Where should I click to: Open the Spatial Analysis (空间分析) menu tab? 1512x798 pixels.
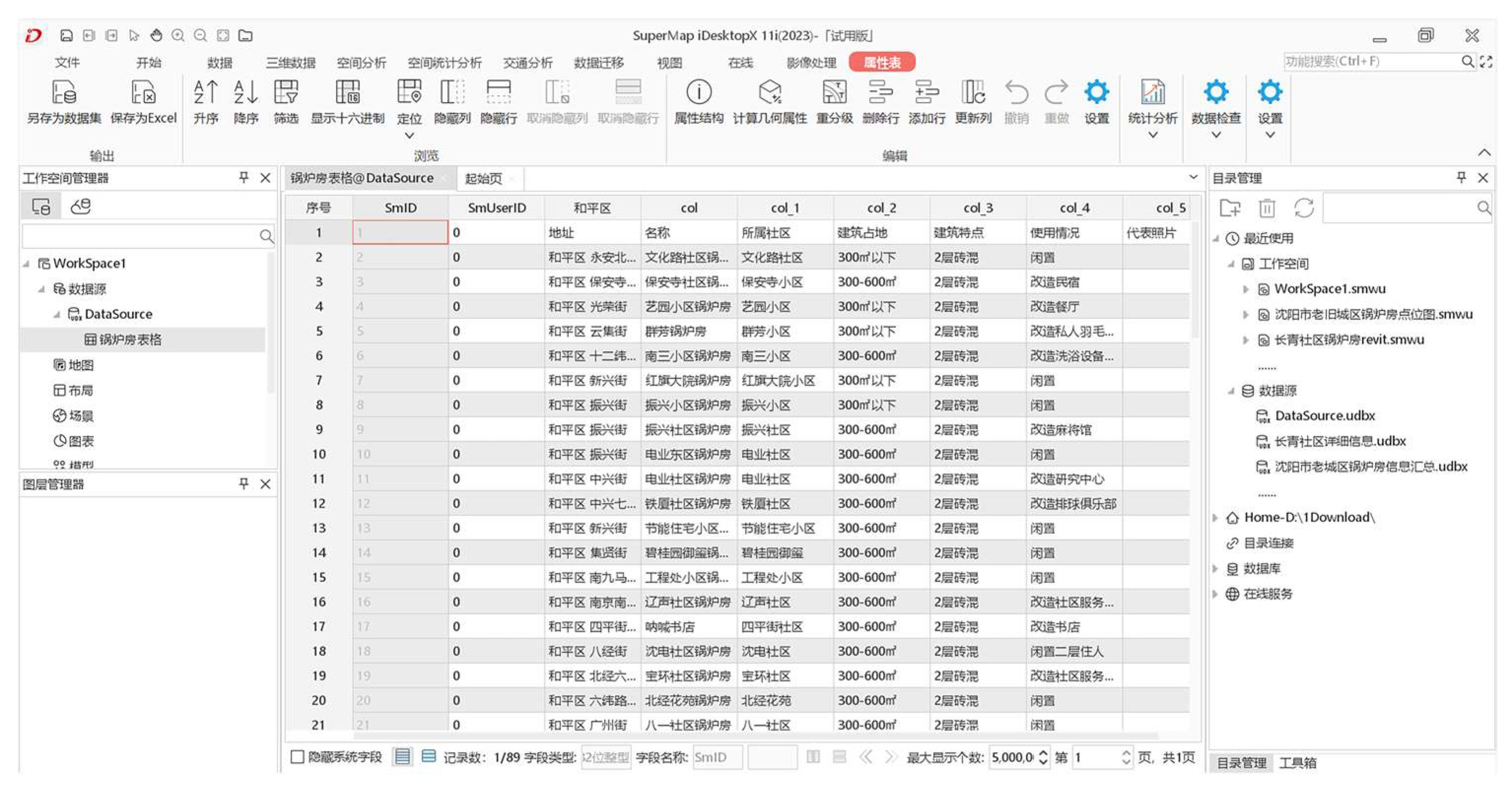[x=361, y=63]
